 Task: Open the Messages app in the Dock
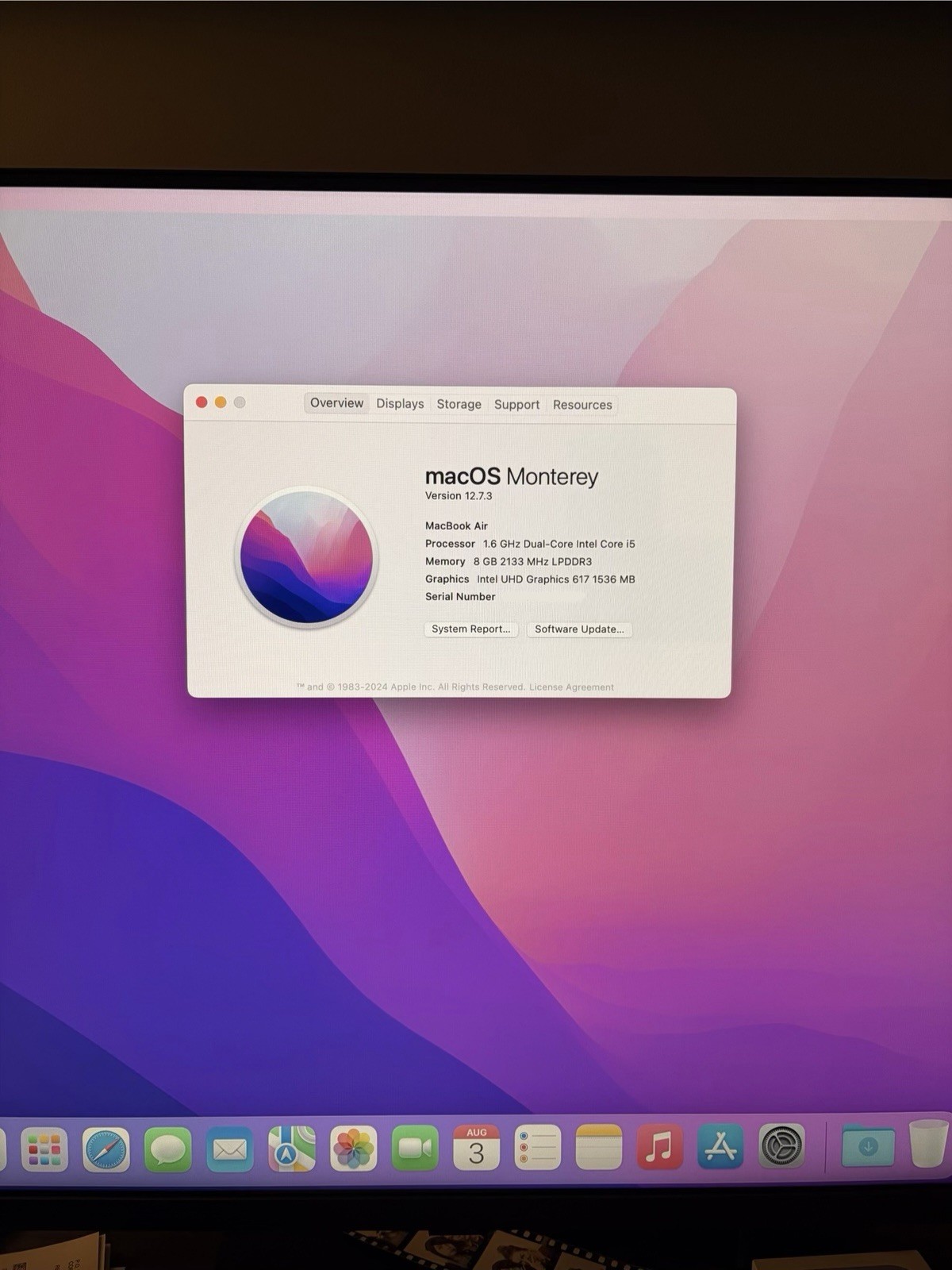point(167,1149)
